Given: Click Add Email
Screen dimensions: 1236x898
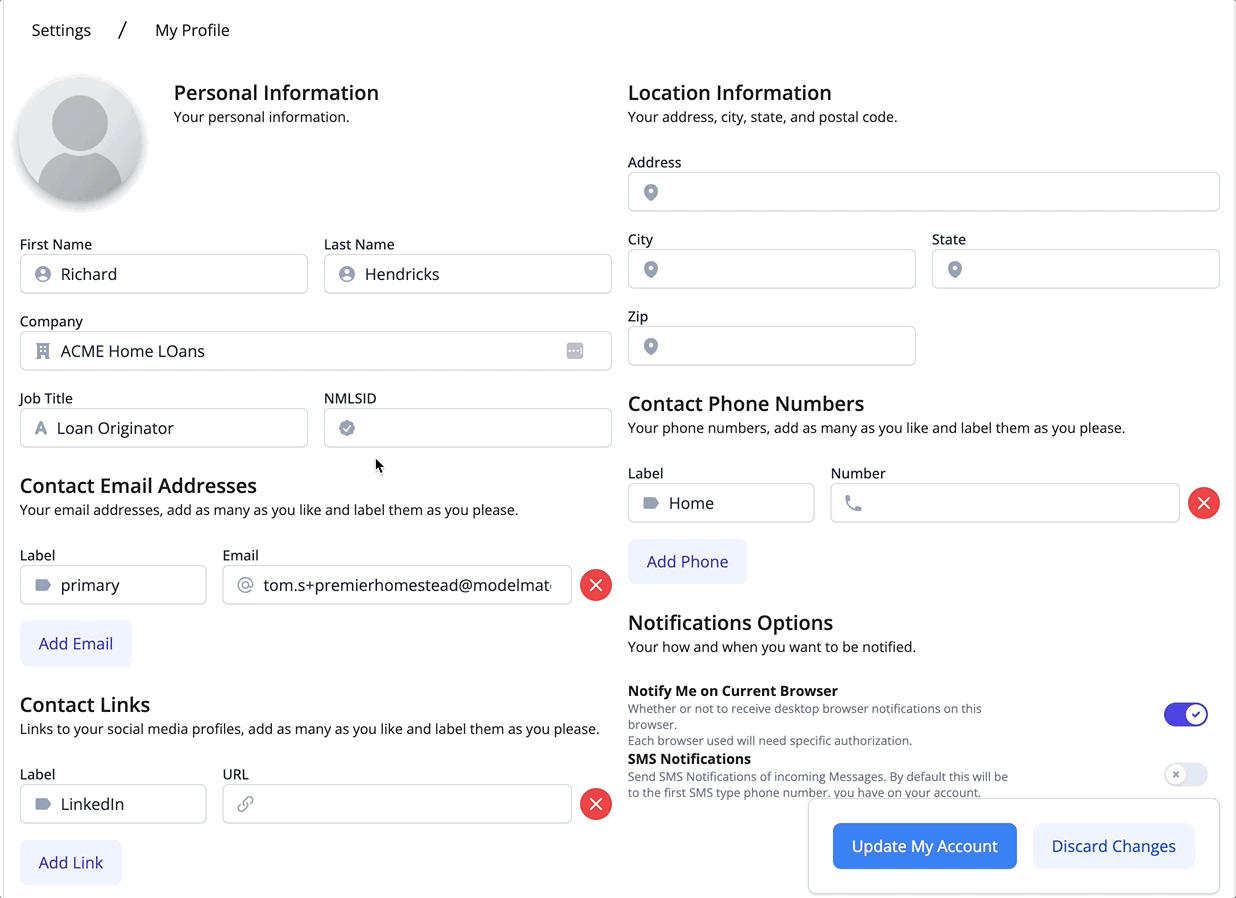Looking at the screenshot, I should click(76, 643).
